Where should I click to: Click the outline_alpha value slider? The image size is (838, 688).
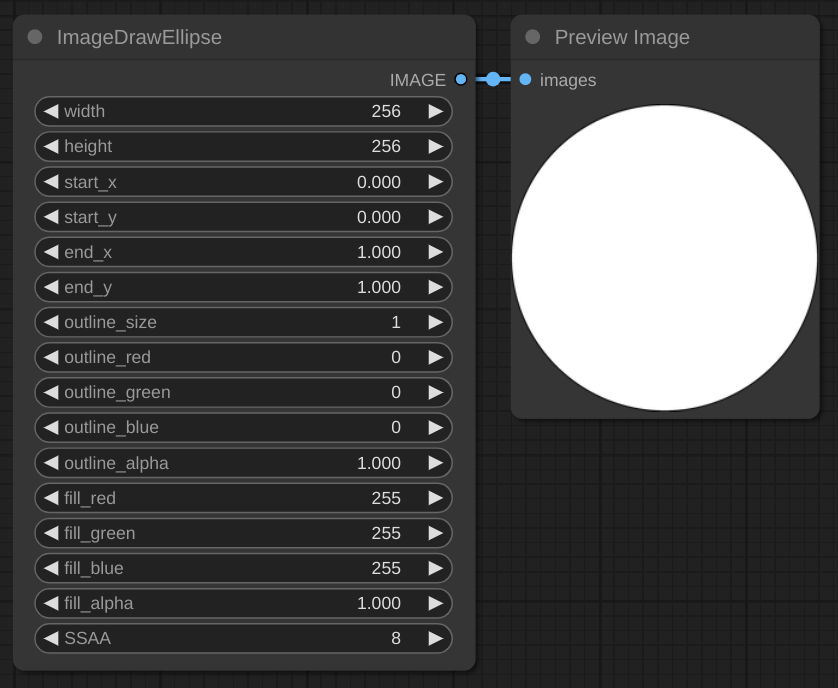click(x=243, y=463)
